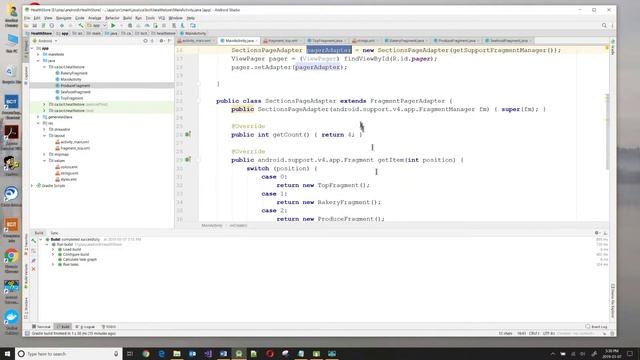Expand Gradle Scripts node
The height and width of the screenshot is (360, 640).
tap(32, 185)
